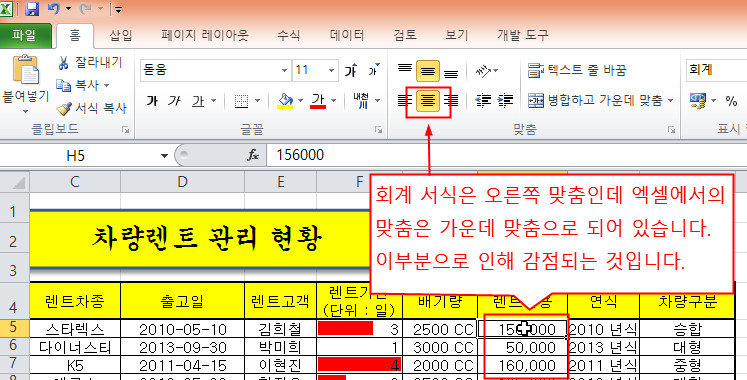
Task: Open the 파일 tab
Action: [25, 35]
